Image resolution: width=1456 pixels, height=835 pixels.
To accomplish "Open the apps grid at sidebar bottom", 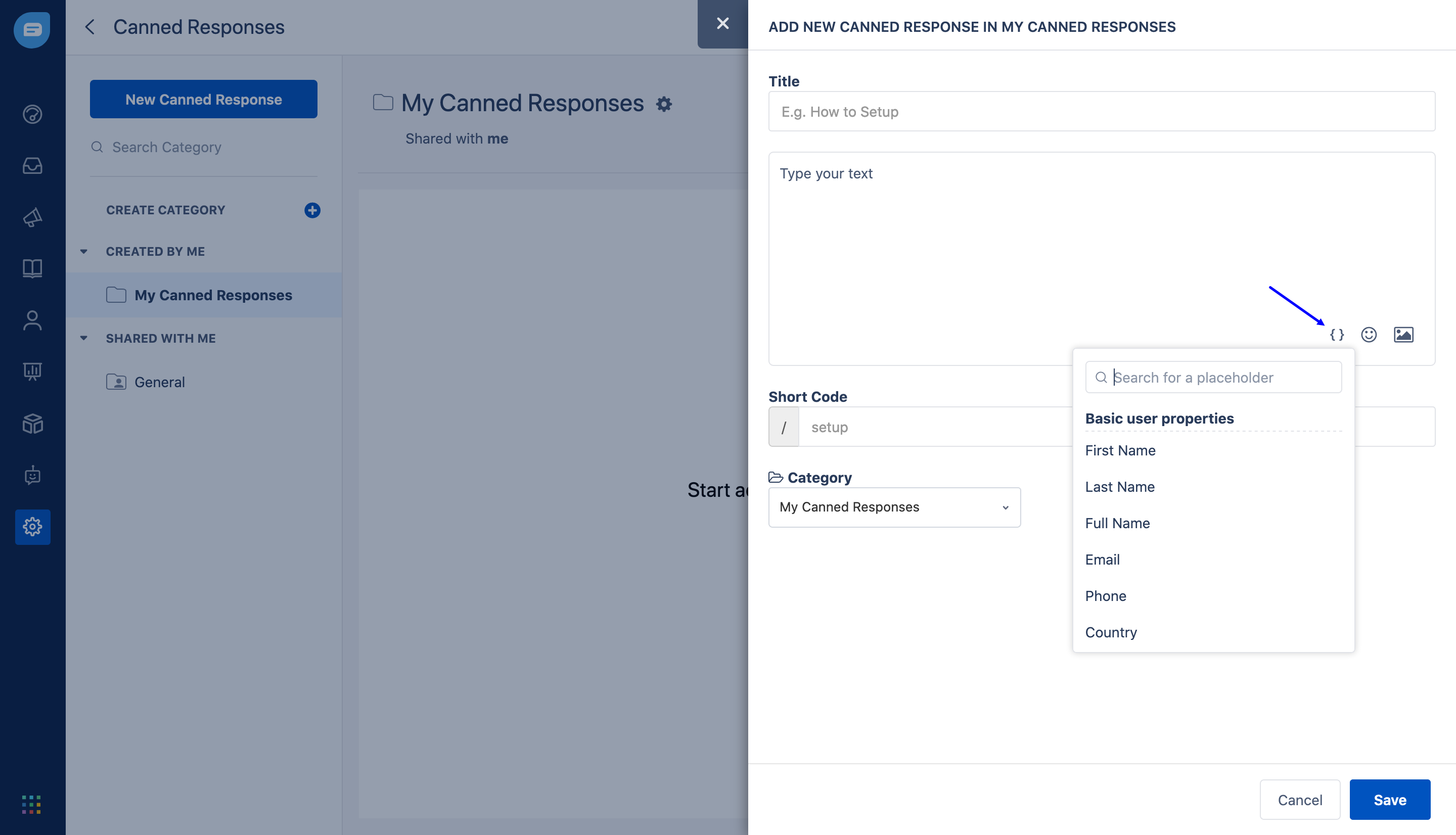I will (32, 805).
